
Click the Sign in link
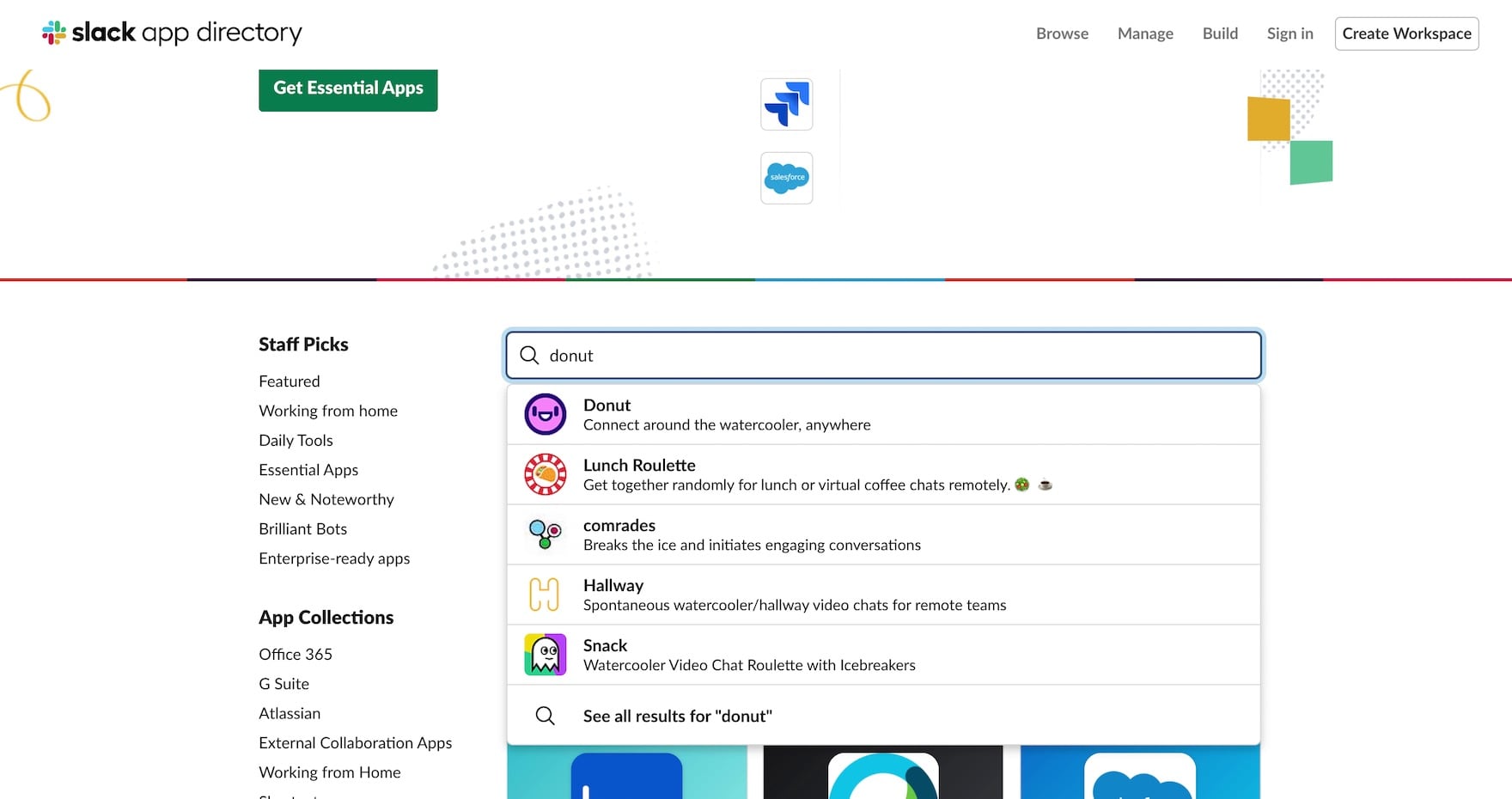(1289, 34)
